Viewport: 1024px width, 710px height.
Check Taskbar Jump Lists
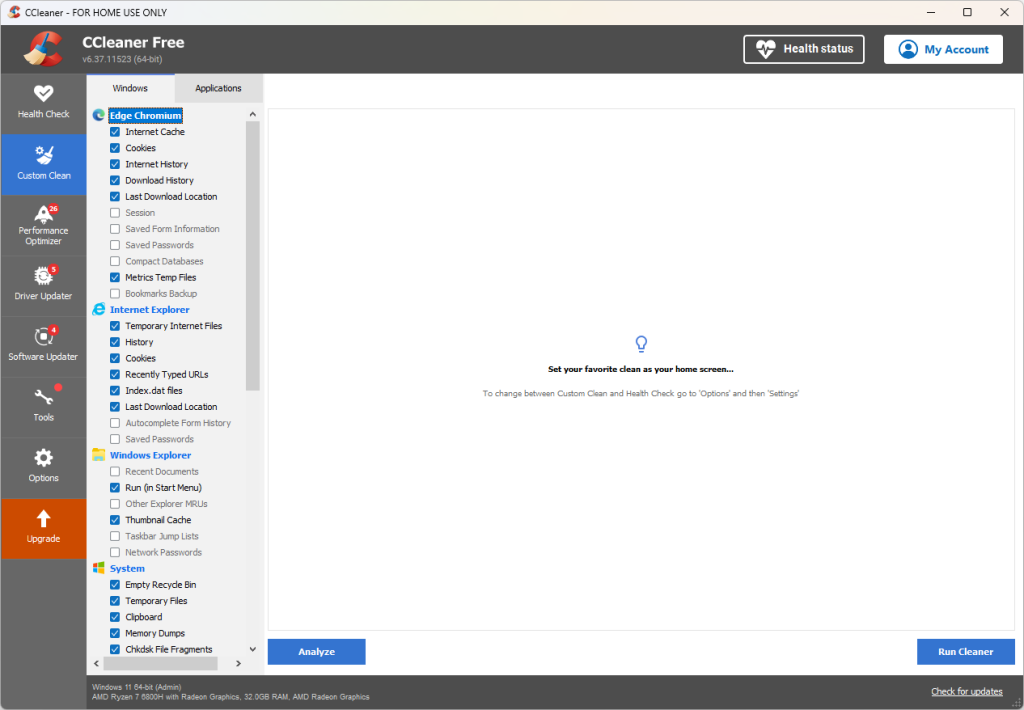(x=115, y=536)
